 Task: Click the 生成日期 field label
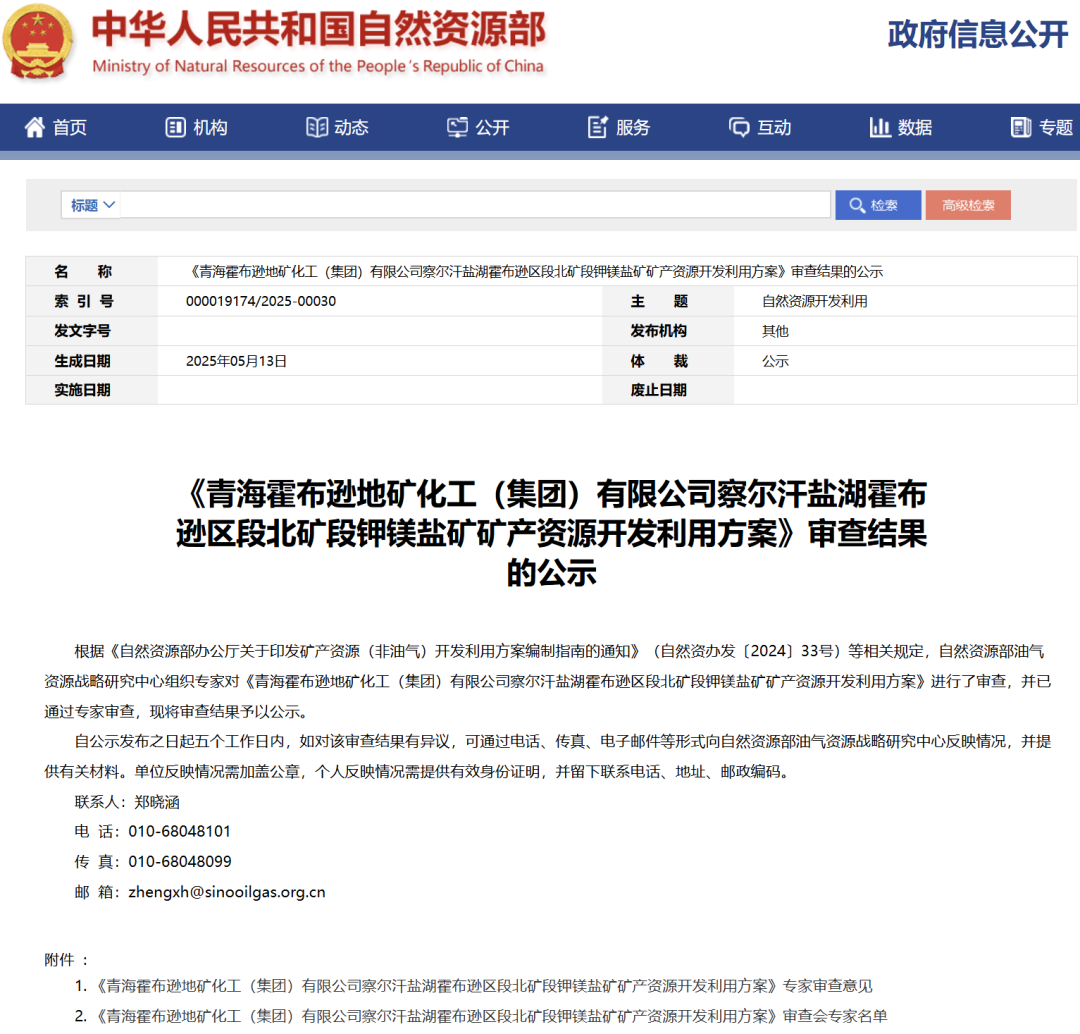pos(82,361)
